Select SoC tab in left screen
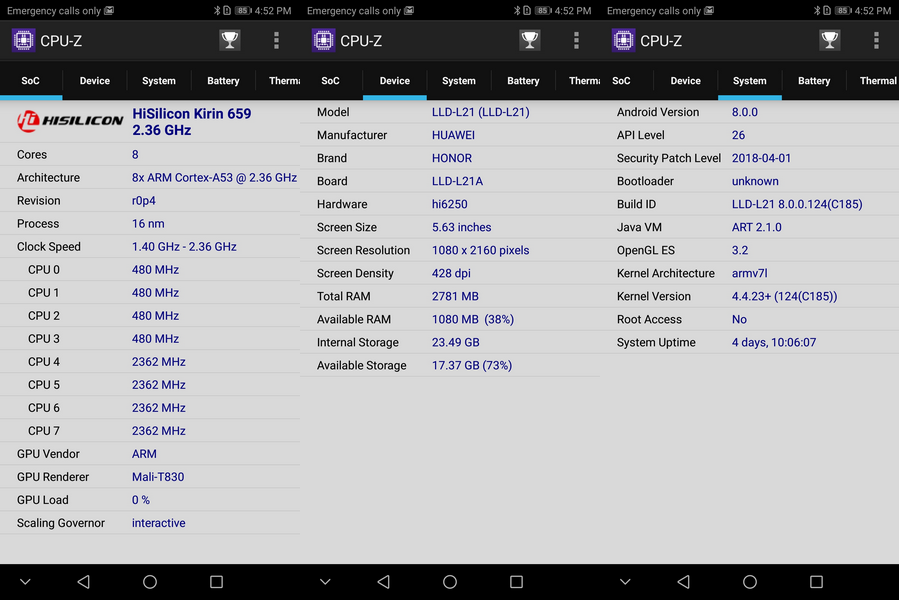This screenshot has width=899, height=600. point(30,81)
